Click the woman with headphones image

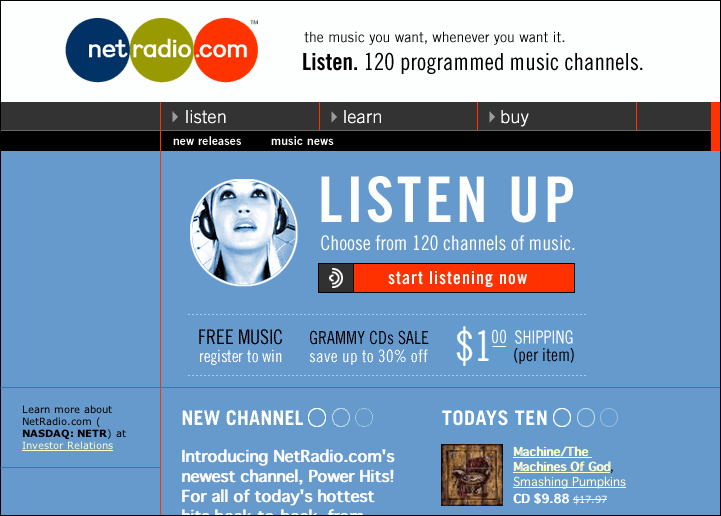coord(244,232)
